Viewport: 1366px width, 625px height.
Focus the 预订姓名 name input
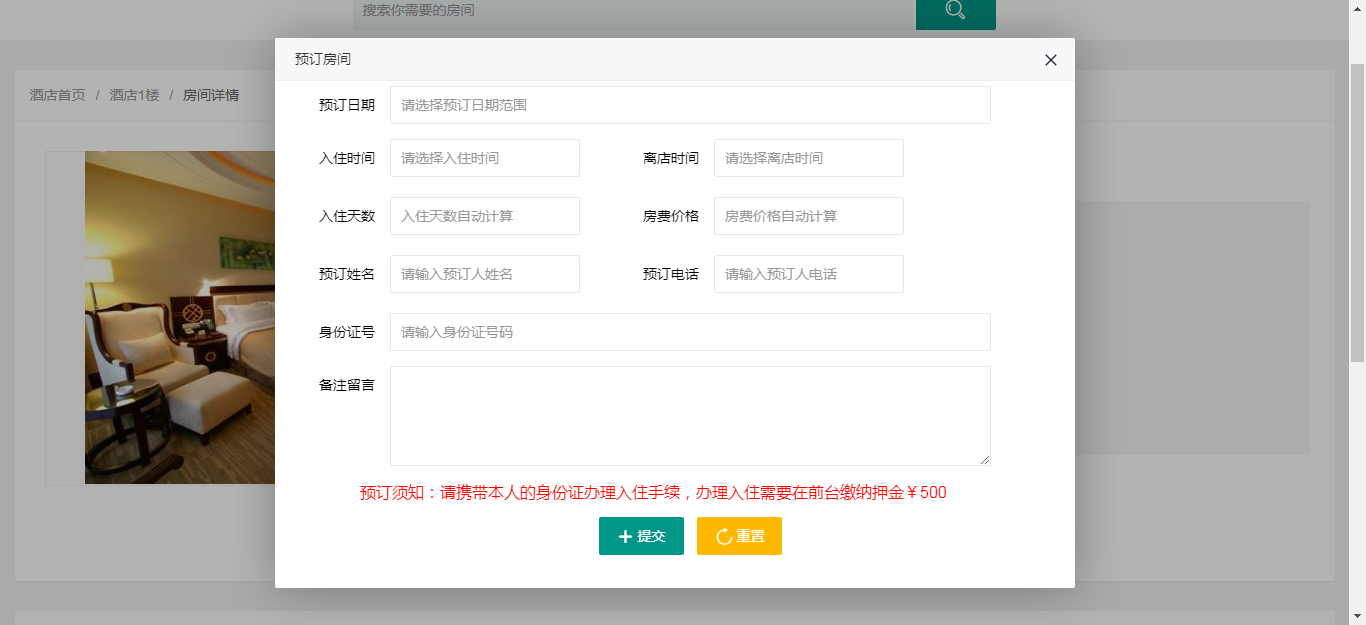pos(485,274)
